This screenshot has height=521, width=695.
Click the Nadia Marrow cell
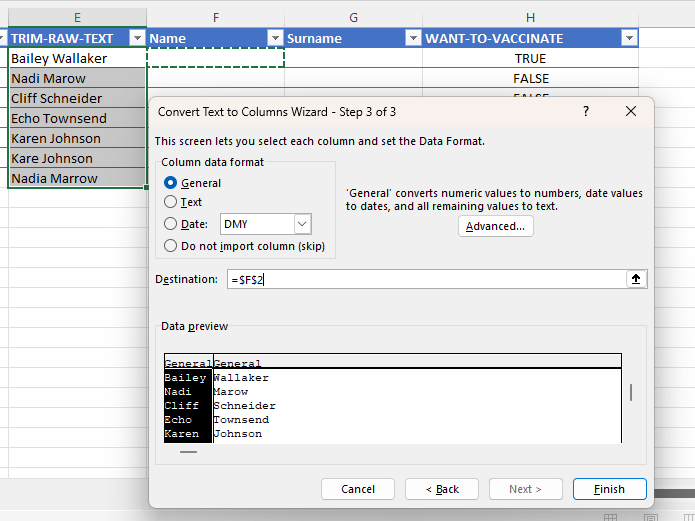coord(77,178)
